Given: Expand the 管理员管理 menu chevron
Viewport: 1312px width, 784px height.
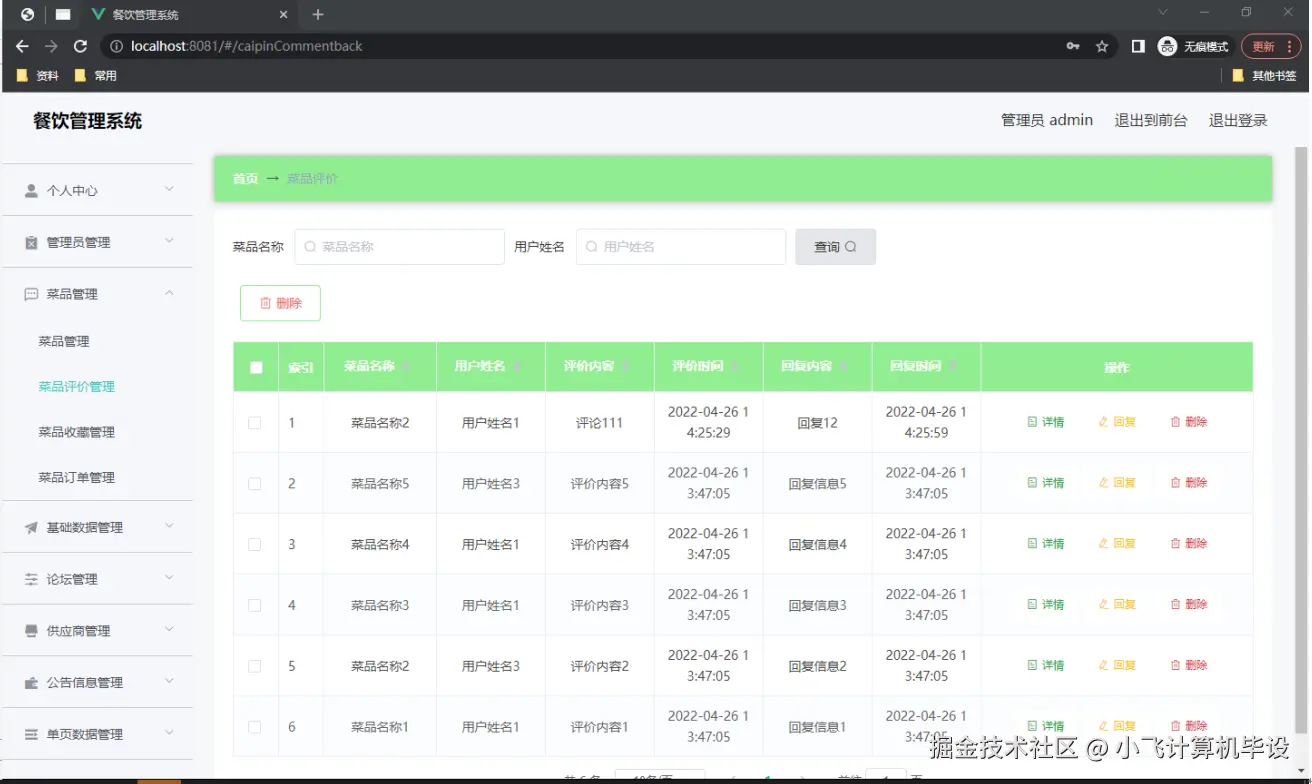Looking at the screenshot, I should 169,241.
